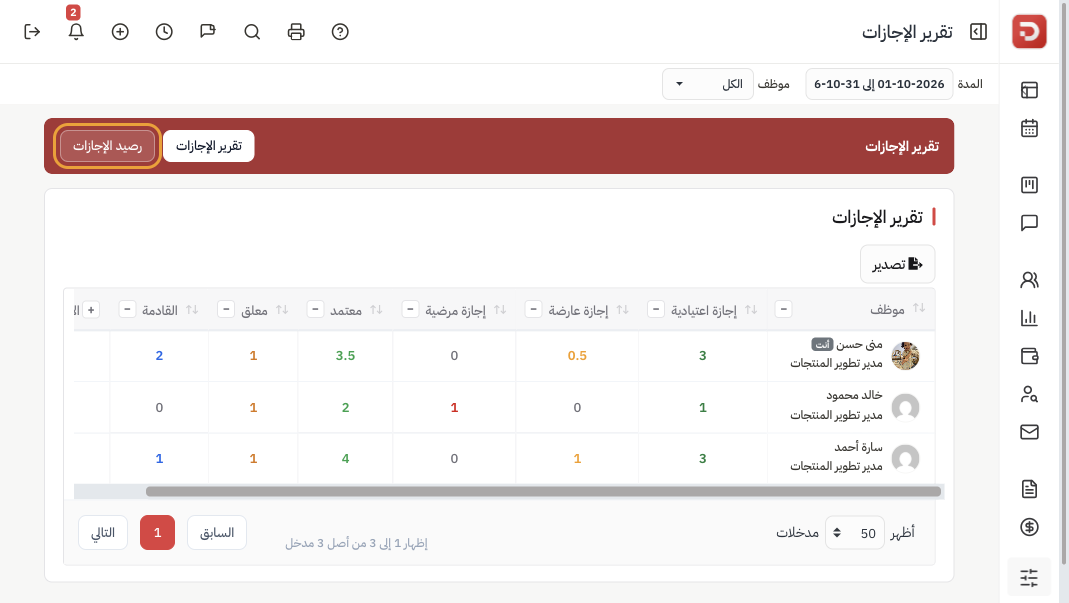The width and height of the screenshot is (1069, 603).
Task: Open calendar icon in sidebar
Action: (1029, 128)
